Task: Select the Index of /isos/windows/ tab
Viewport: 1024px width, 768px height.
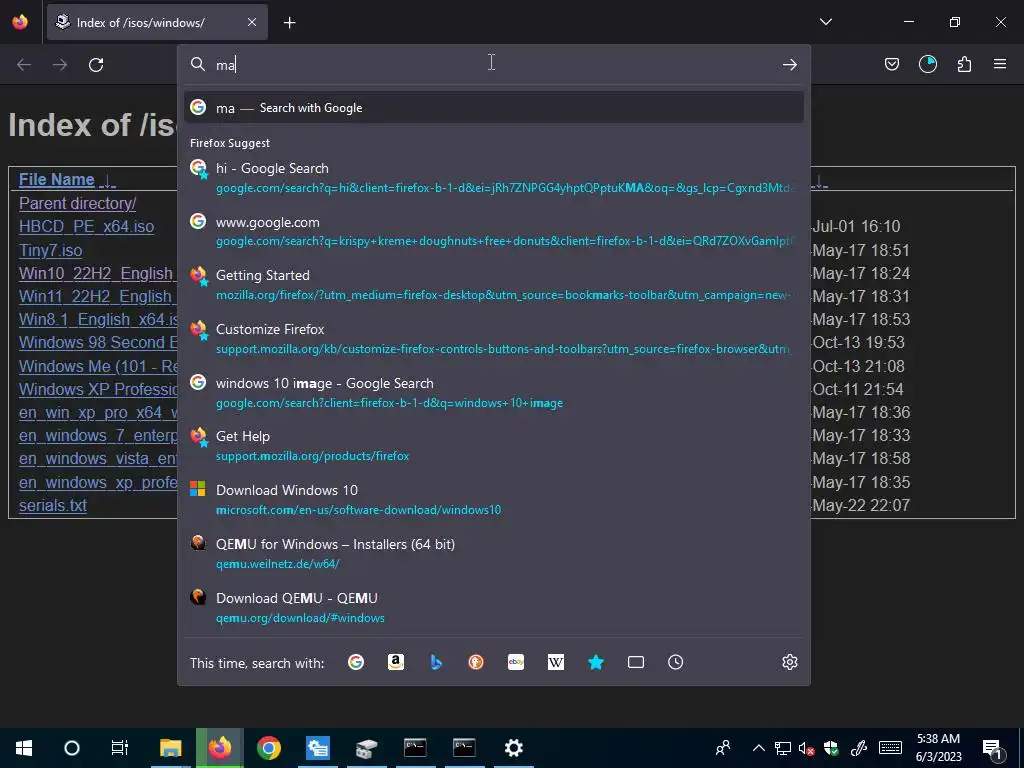Action: pos(157,22)
